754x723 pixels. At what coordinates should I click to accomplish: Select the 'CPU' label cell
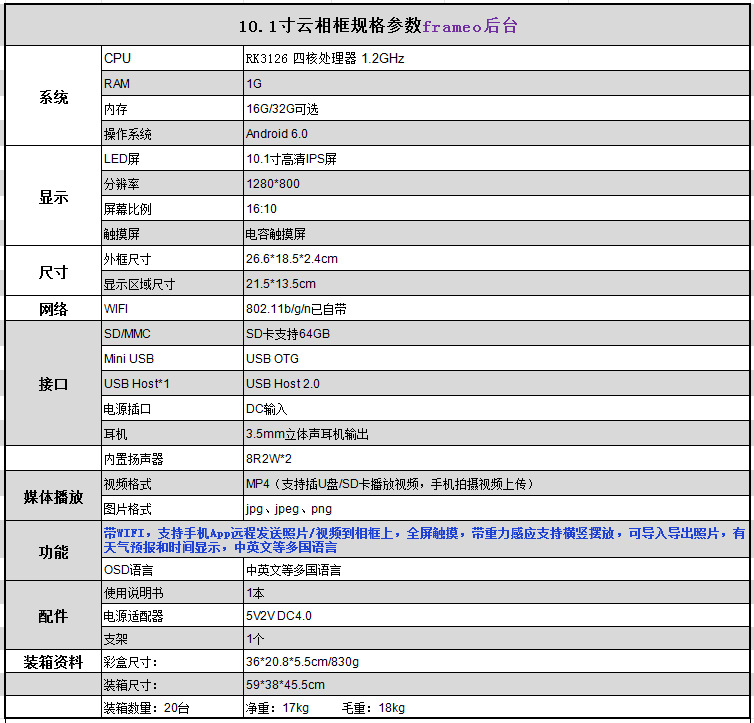coord(172,58)
